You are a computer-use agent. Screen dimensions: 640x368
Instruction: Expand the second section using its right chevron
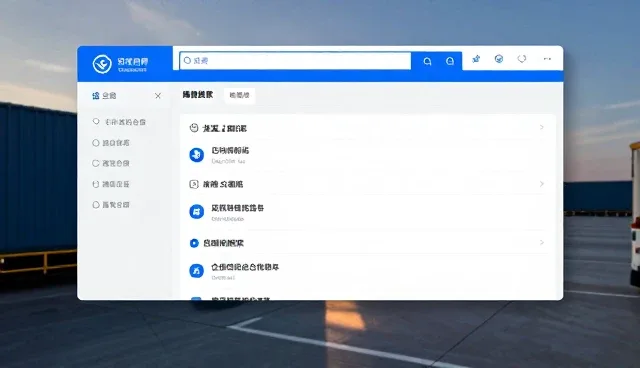pos(542,184)
